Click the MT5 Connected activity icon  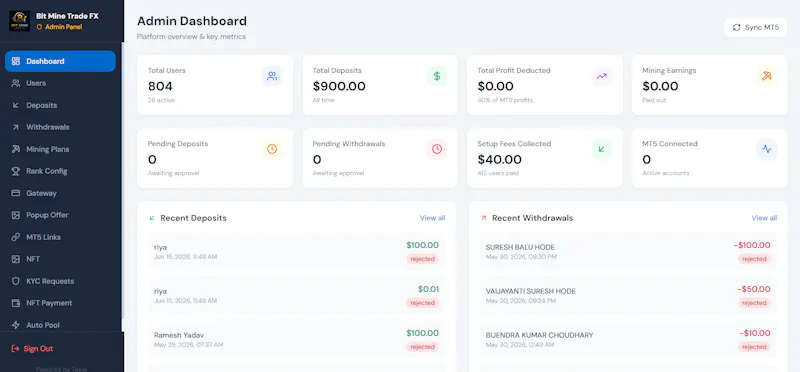click(x=766, y=150)
